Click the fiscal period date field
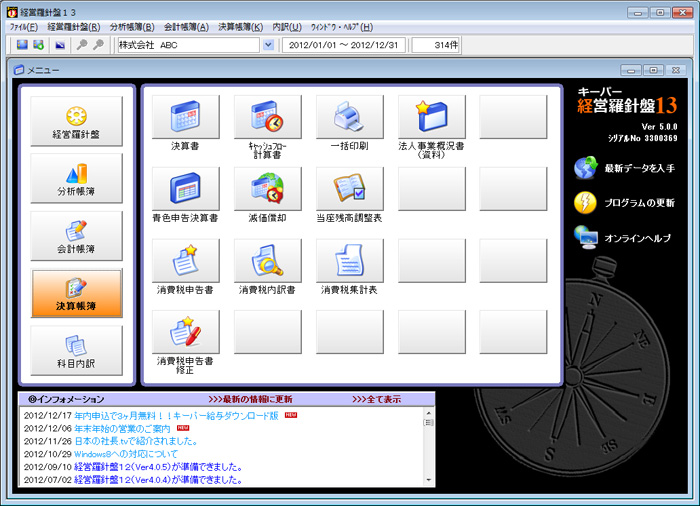The height and width of the screenshot is (506, 700). coord(344,45)
